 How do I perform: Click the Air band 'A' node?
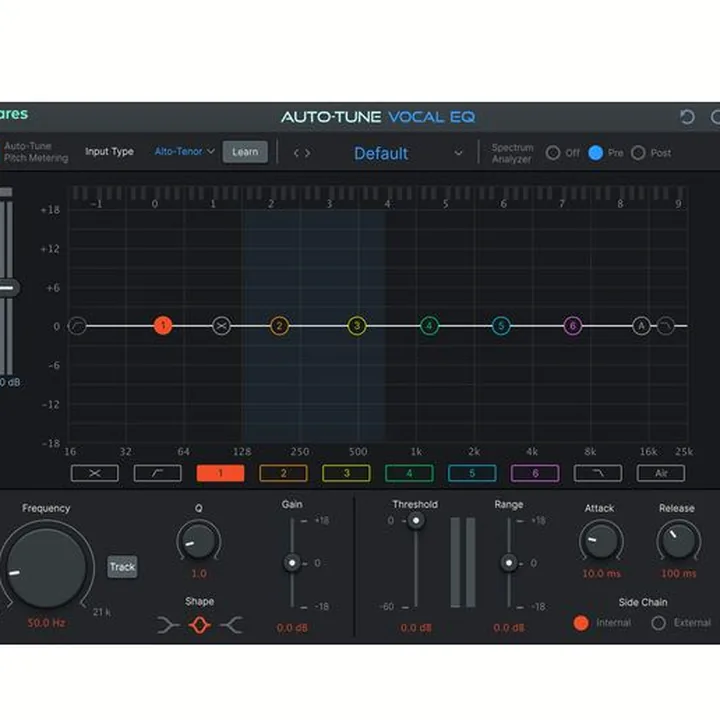641,326
